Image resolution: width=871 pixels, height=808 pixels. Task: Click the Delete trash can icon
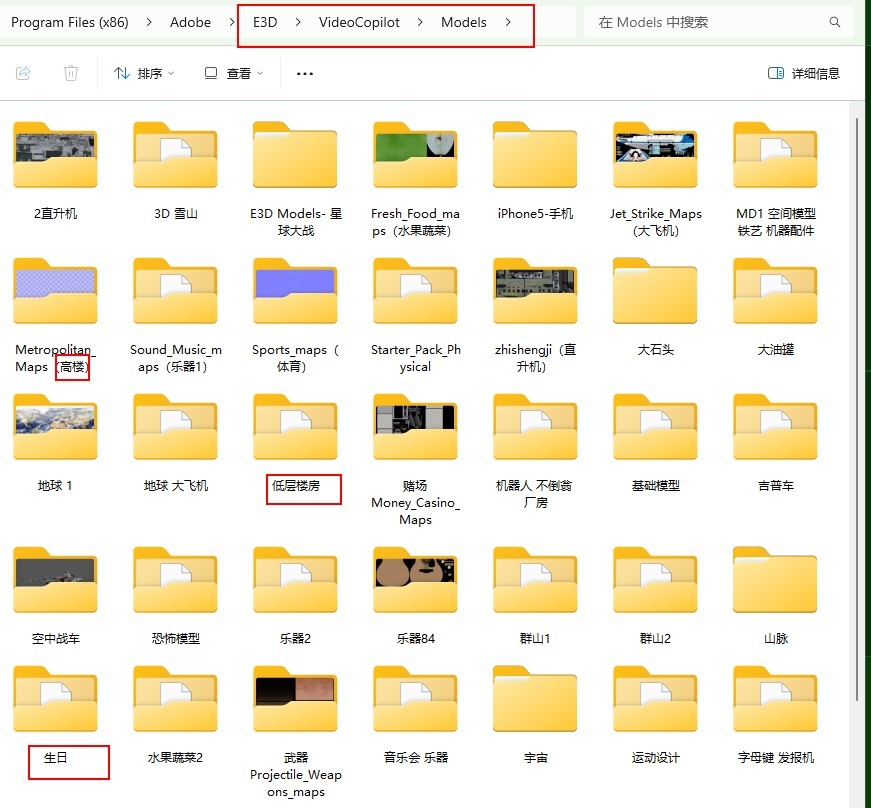pyautogui.click(x=71, y=73)
